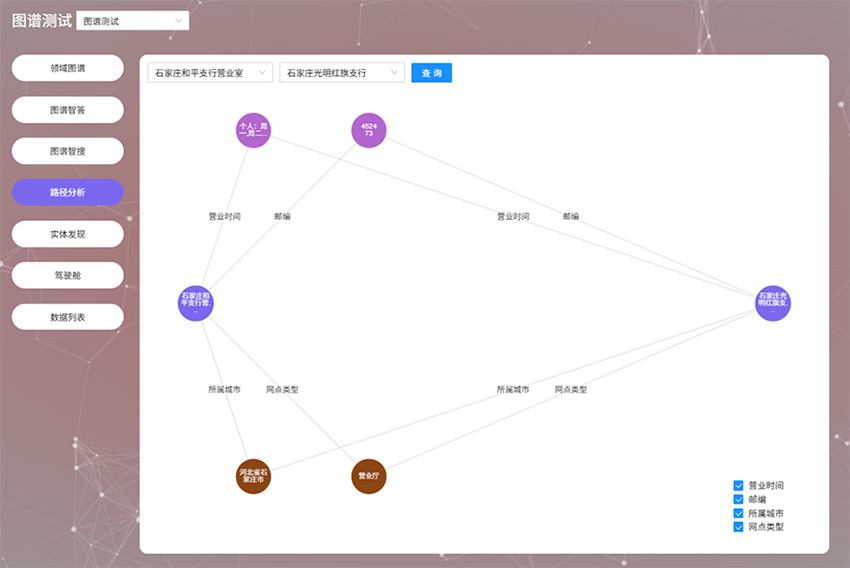Viewport: 850px width, 568px height.
Task: Toggle the 营业时间 checkbox
Action: point(739,485)
